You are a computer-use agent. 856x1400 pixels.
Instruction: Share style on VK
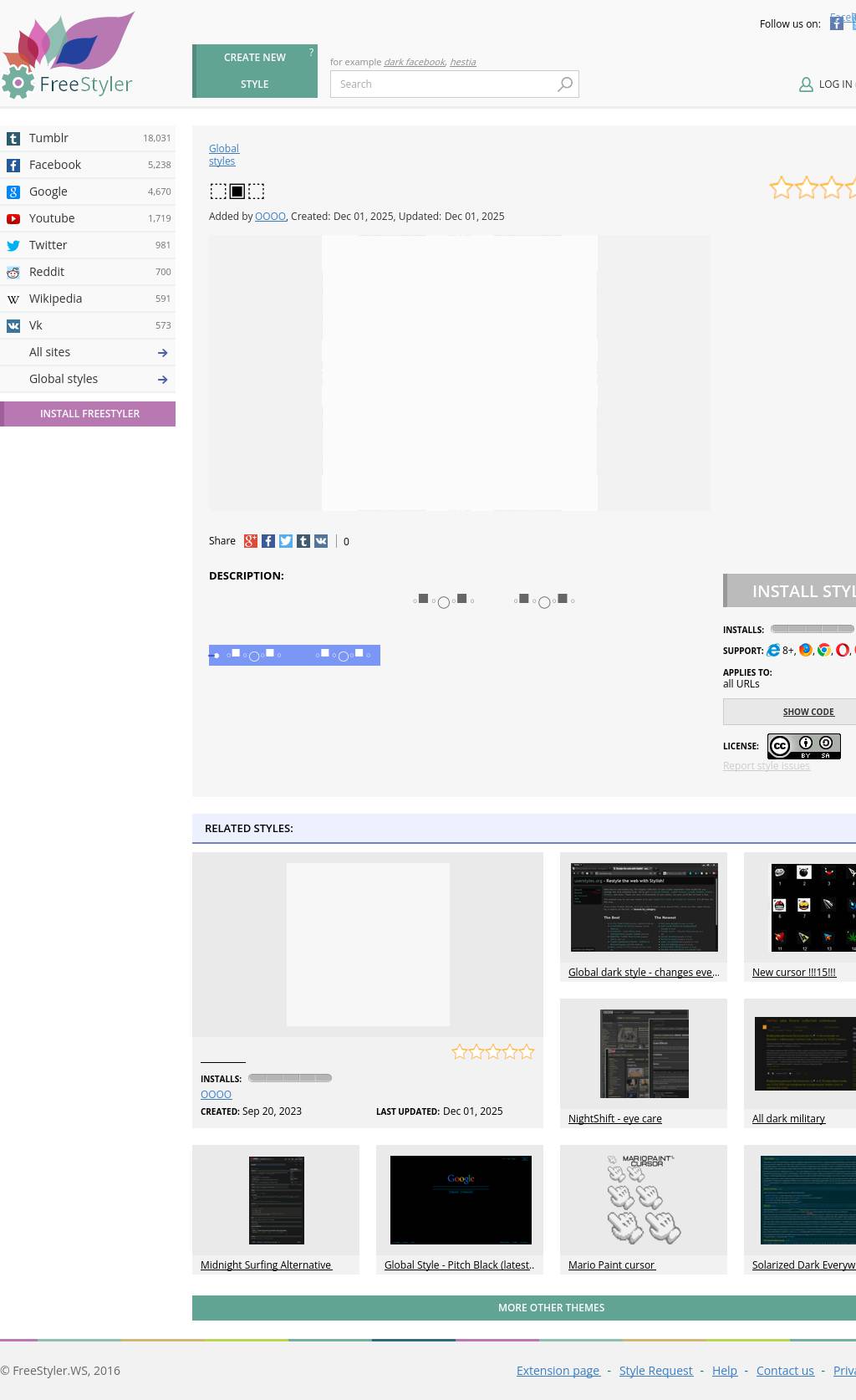pyautogui.click(x=321, y=541)
